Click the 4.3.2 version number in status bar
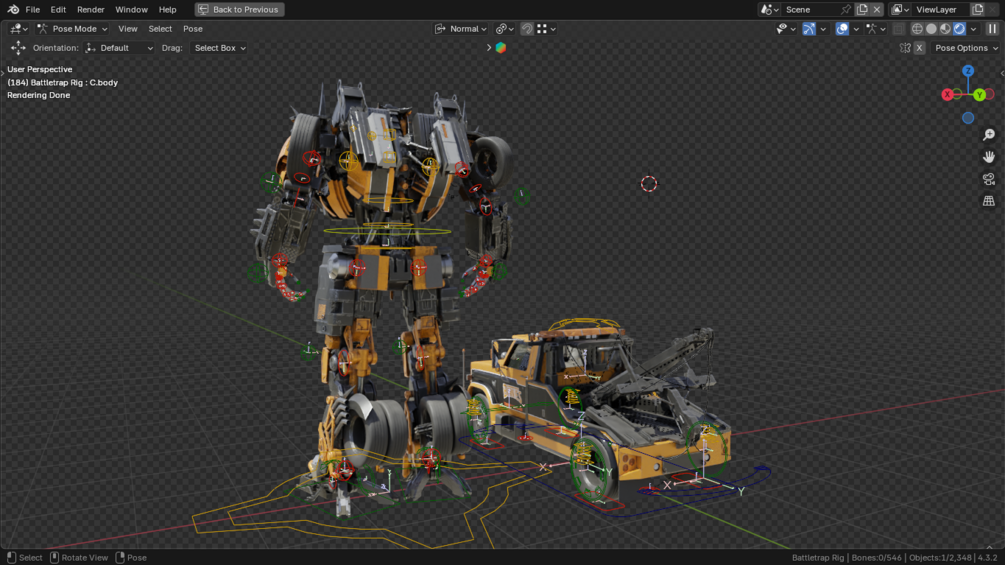Screen dimensions: 1005x565 click(x=988, y=558)
